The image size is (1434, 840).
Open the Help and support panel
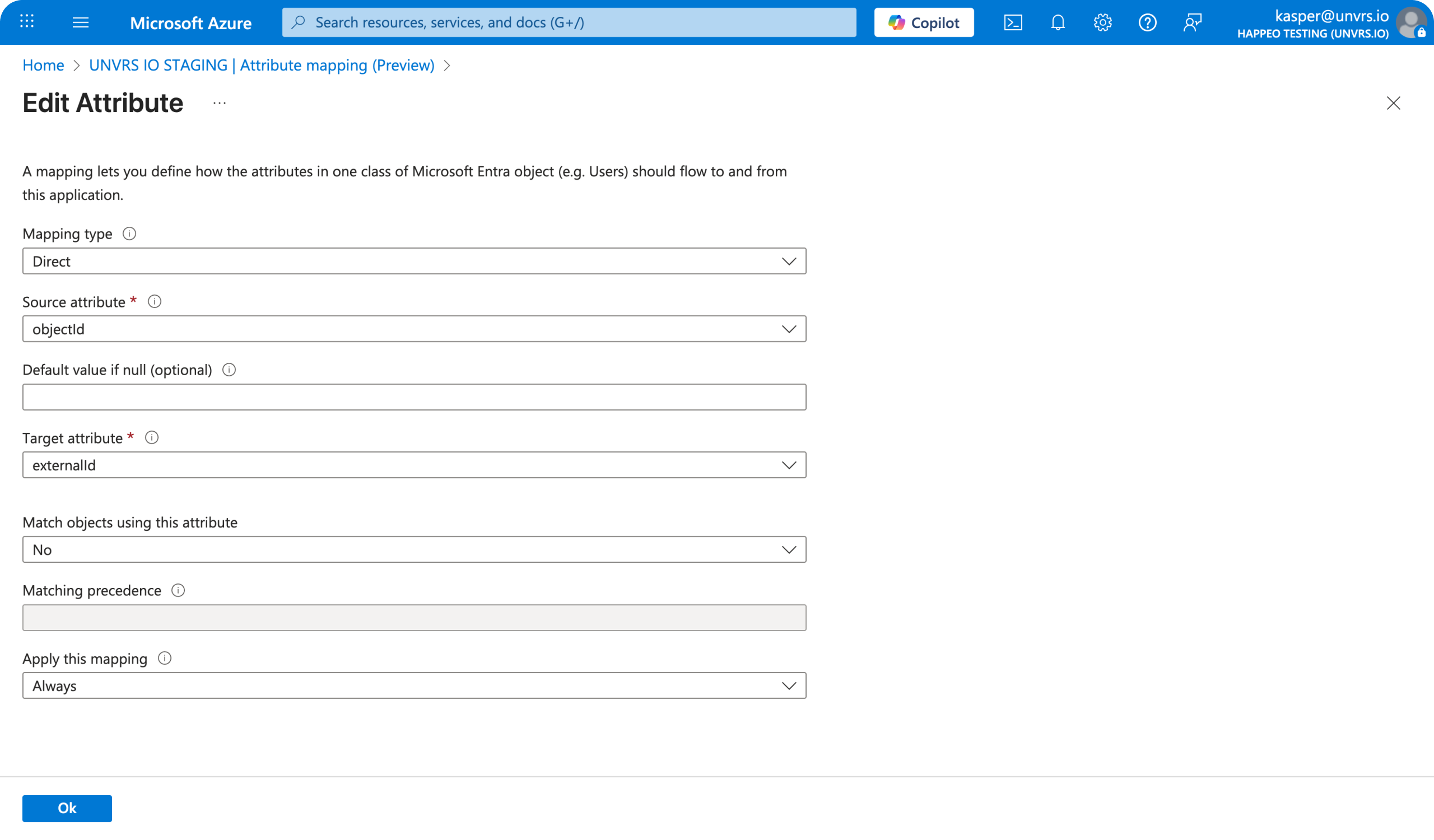1147,22
